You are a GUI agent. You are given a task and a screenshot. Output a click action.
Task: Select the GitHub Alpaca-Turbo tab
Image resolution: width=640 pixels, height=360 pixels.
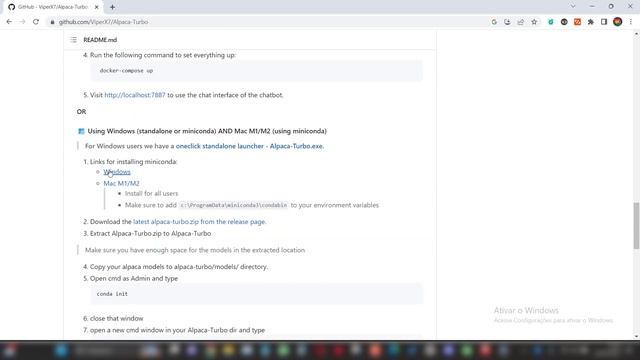coord(52,7)
